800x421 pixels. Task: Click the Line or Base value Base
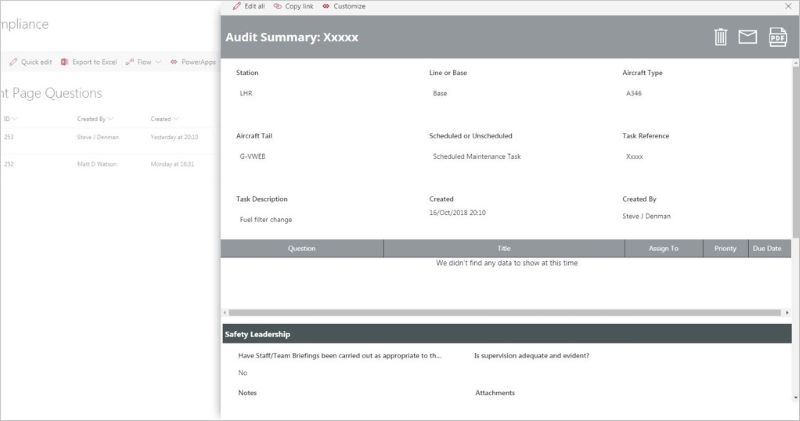click(x=440, y=93)
